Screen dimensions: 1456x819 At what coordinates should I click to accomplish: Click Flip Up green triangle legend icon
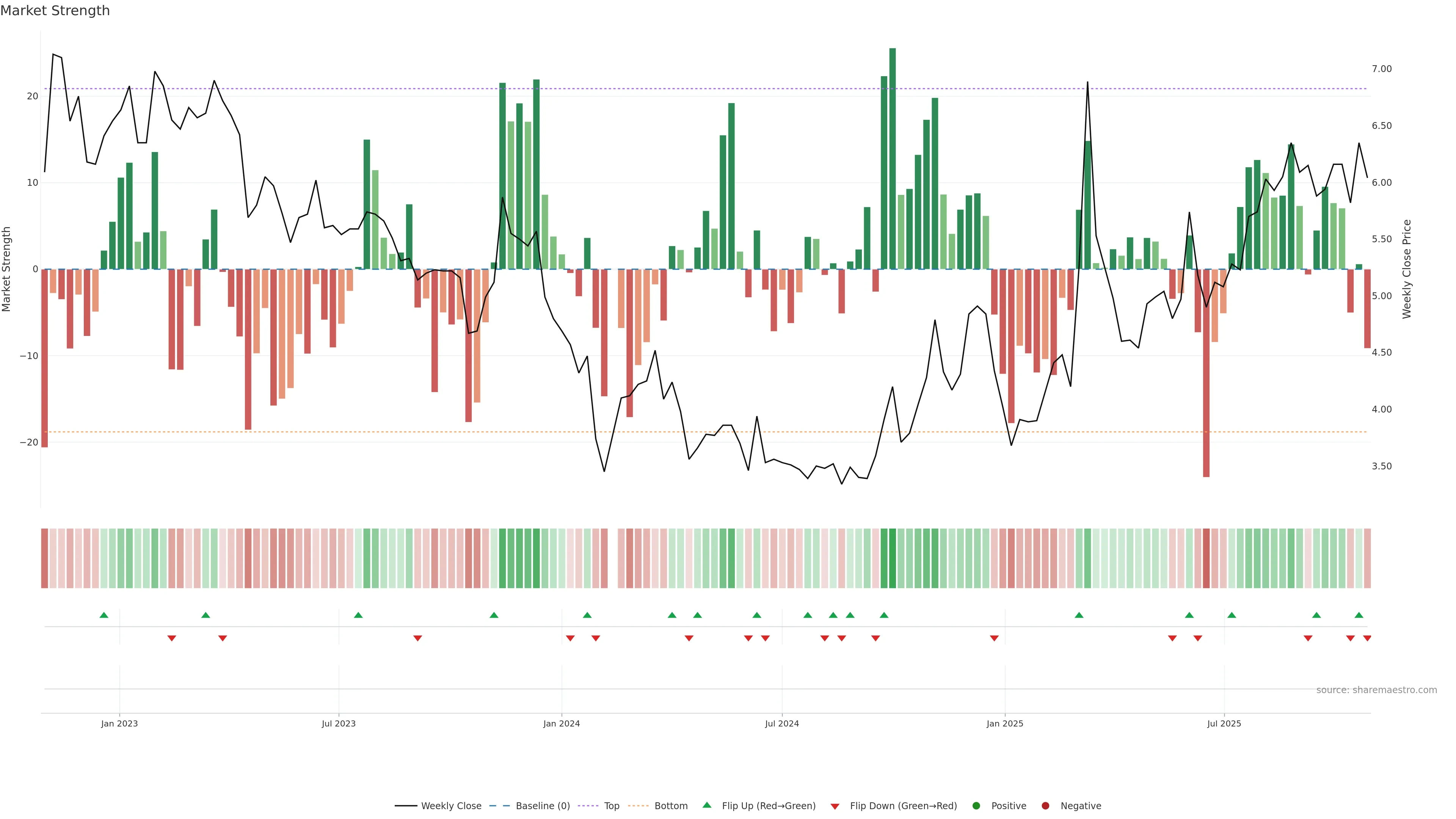tap(706, 805)
